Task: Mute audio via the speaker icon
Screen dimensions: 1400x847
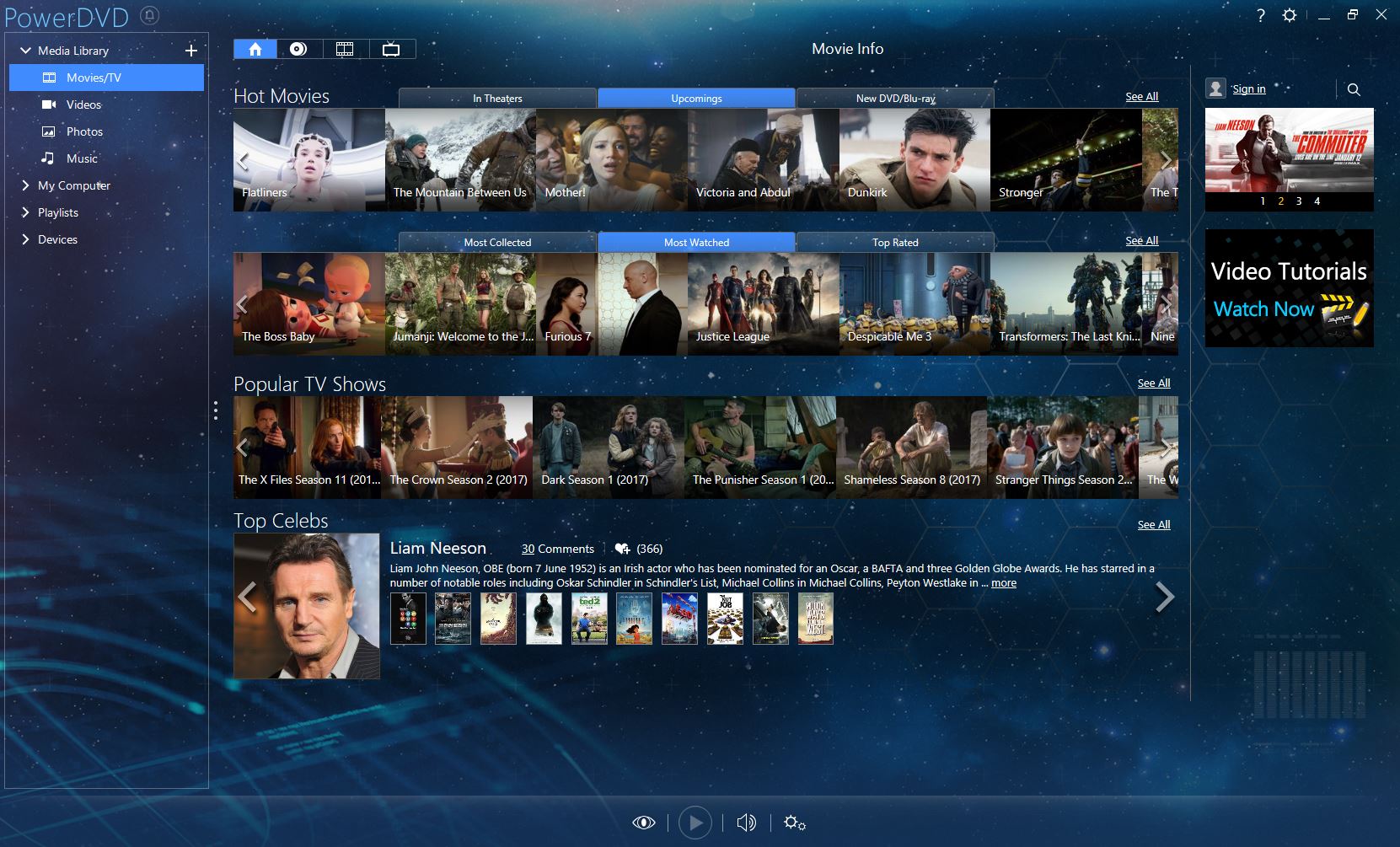Action: point(745,822)
